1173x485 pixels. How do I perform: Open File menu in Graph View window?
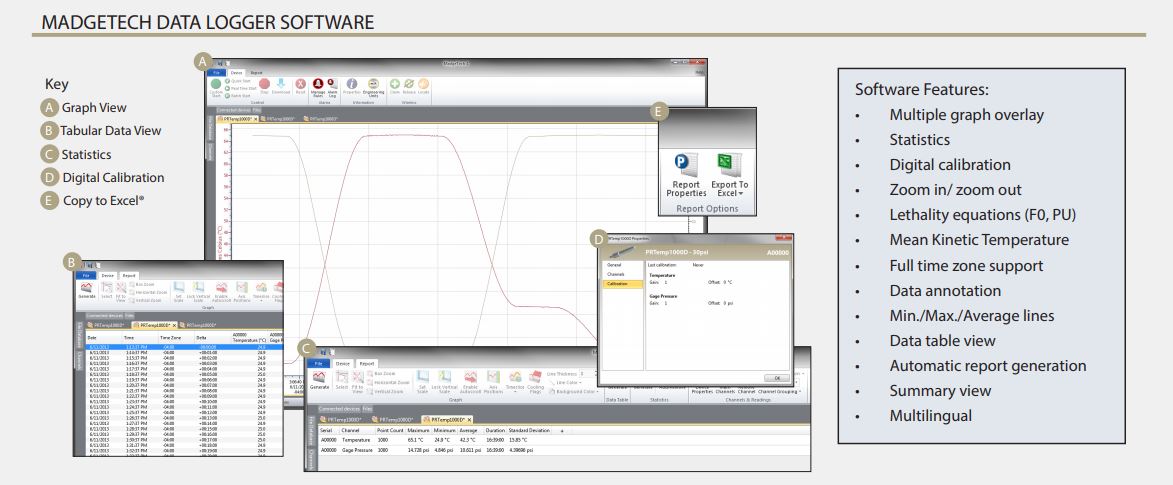216,73
